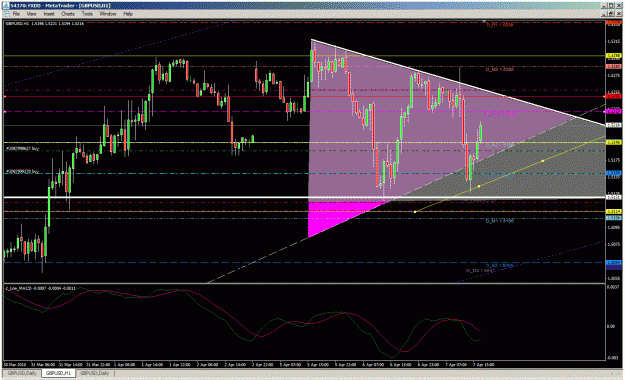
Task: Click the 0.0037 MACD scale value
Action: [613, 287]
